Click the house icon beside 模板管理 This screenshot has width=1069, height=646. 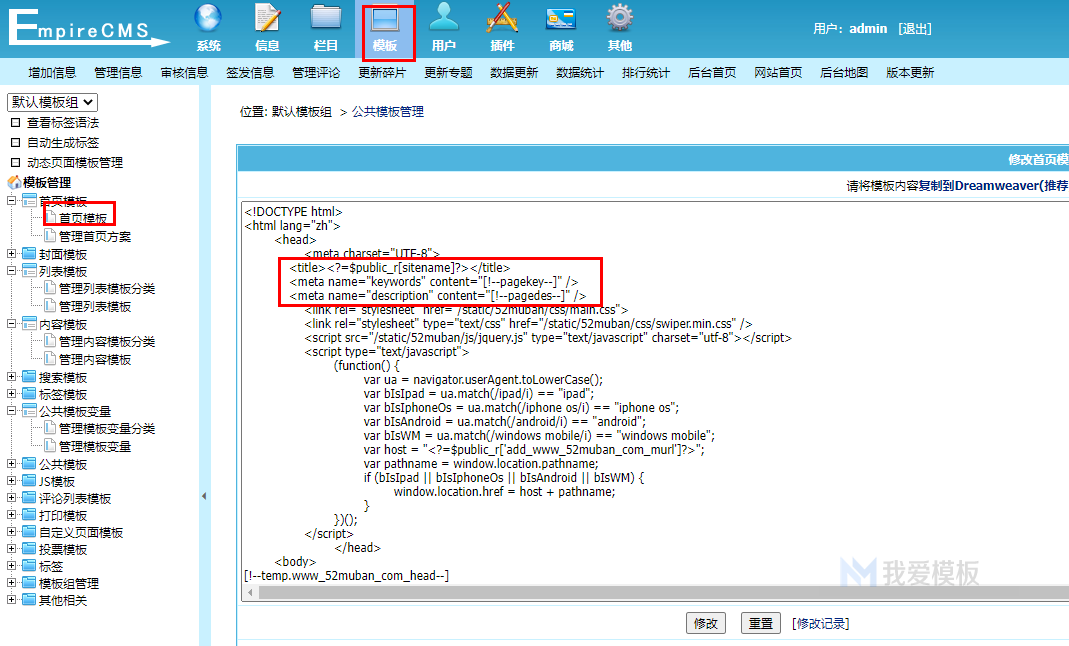click(x=14, y=183)
